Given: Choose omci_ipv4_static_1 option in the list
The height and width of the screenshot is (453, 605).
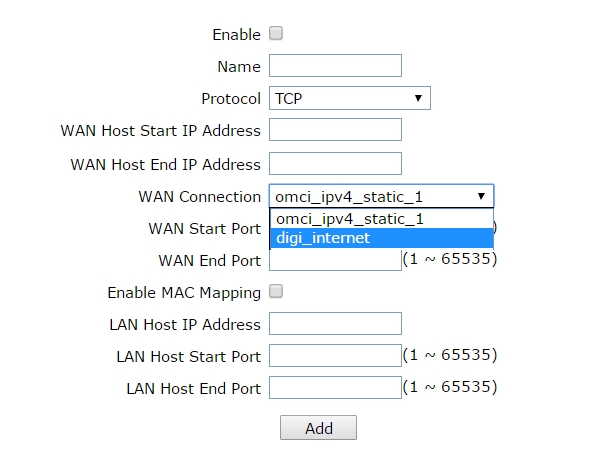Looking at the screenshot, I should point(381,218).
